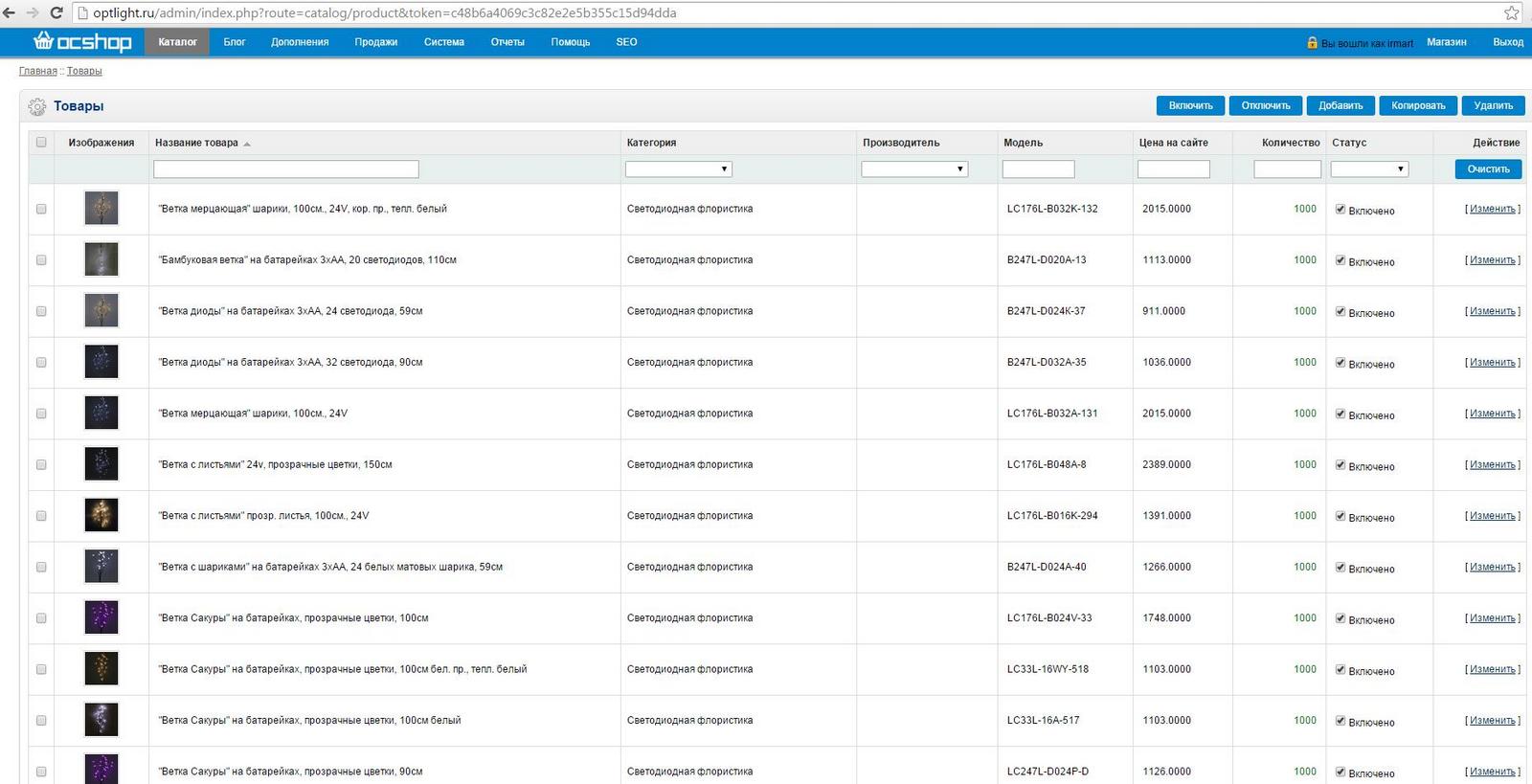Click price cell 2389.0000
Viewport: 1532px width, 784px height.
1166,464
